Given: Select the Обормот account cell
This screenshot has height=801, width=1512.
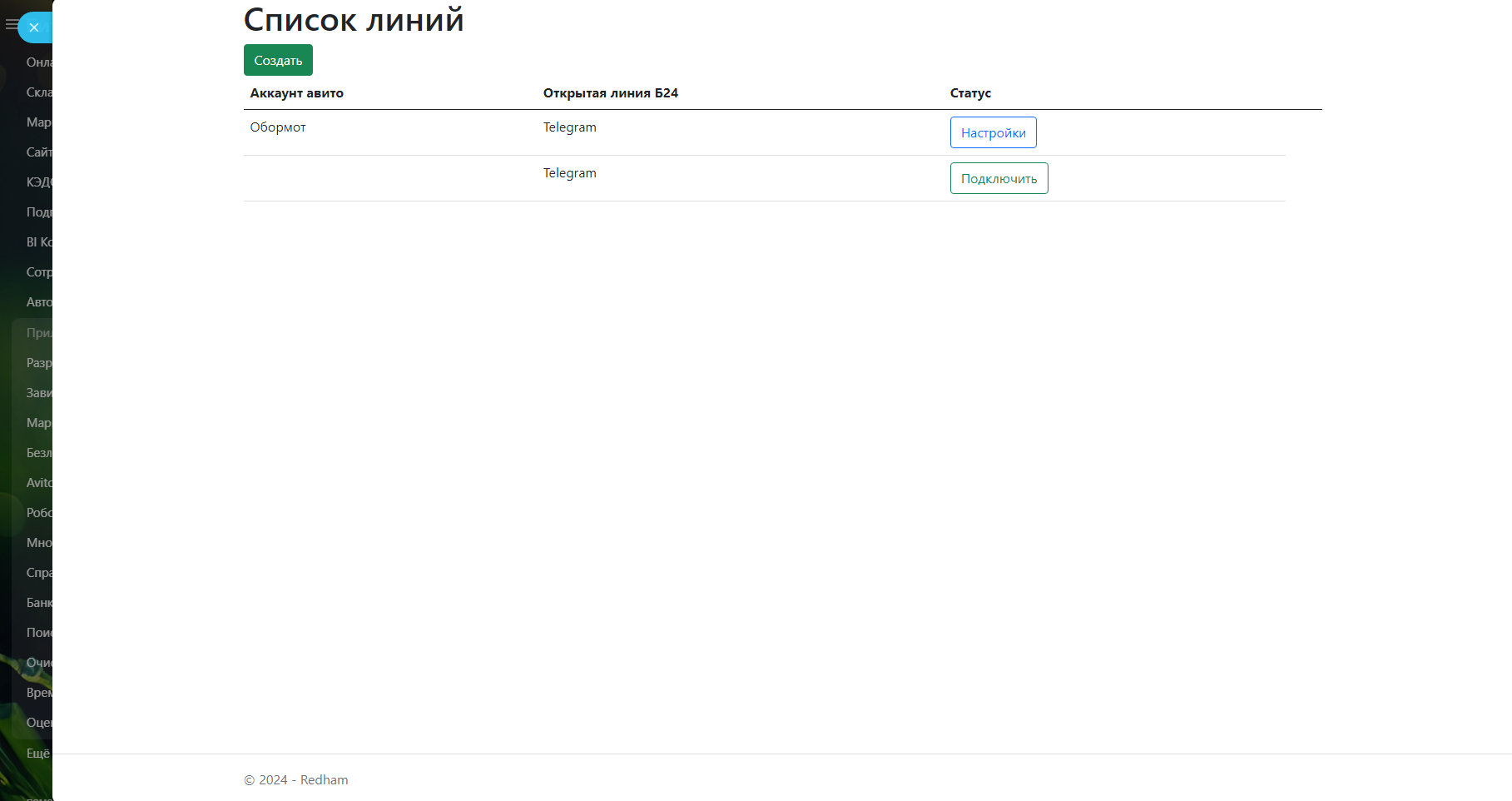Looking at the screenshot, I should point(278,127).
